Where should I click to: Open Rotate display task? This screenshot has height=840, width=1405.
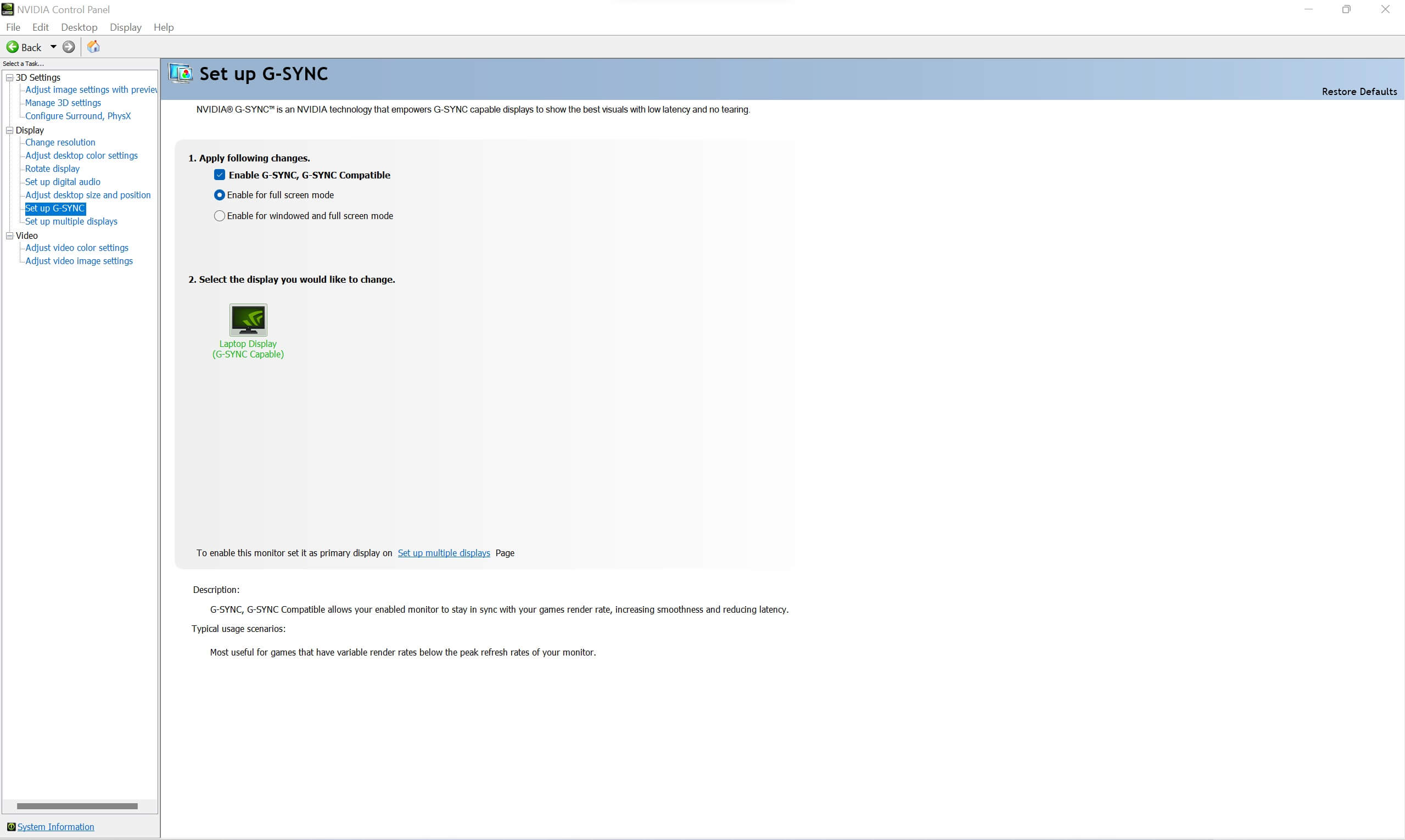pyautogui.click(x=52, y=169)
